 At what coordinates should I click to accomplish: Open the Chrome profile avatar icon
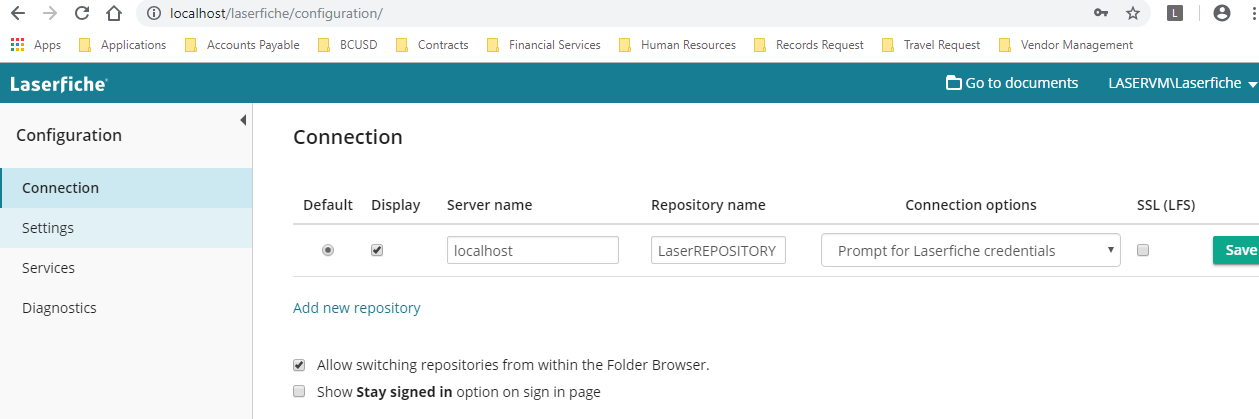click(x=1221, y=14)
